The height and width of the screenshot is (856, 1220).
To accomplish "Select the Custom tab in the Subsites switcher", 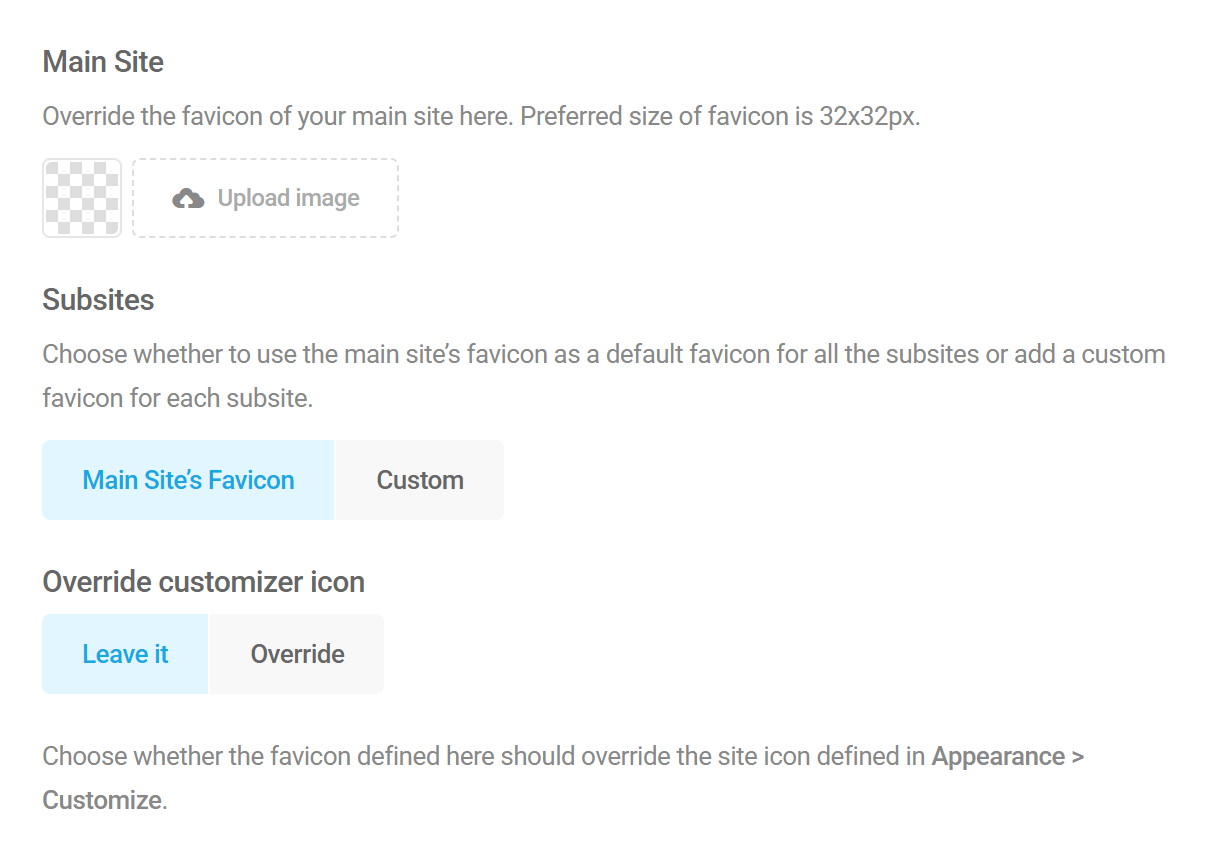I will click(x=419, y=479).
